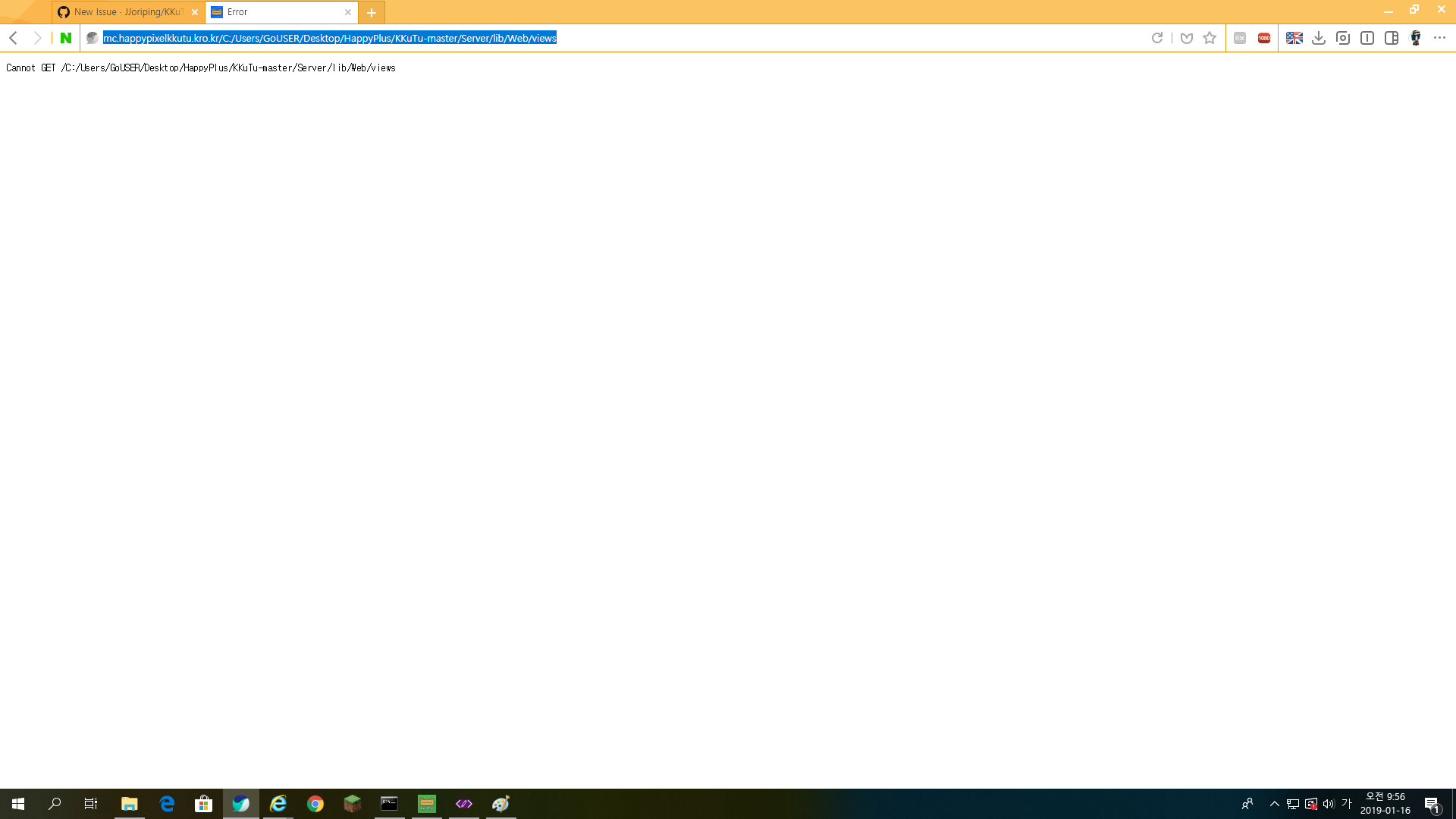Open the red 1080 extension icon

point(1264,38)
